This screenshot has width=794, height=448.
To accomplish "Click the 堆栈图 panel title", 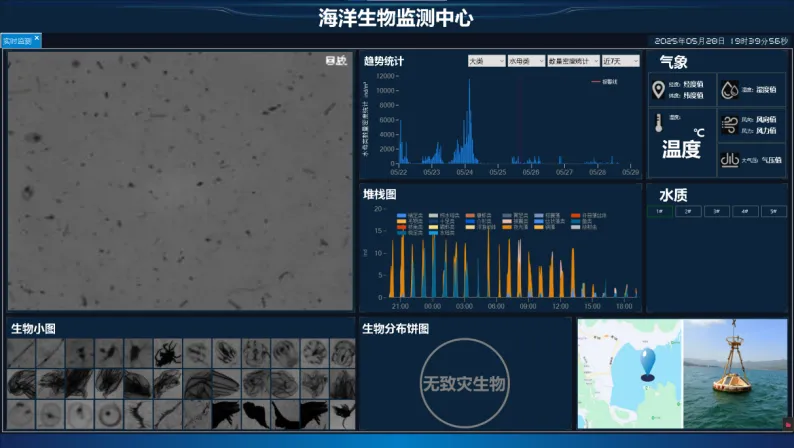I will pyautogui.click(x=379, y=194).
